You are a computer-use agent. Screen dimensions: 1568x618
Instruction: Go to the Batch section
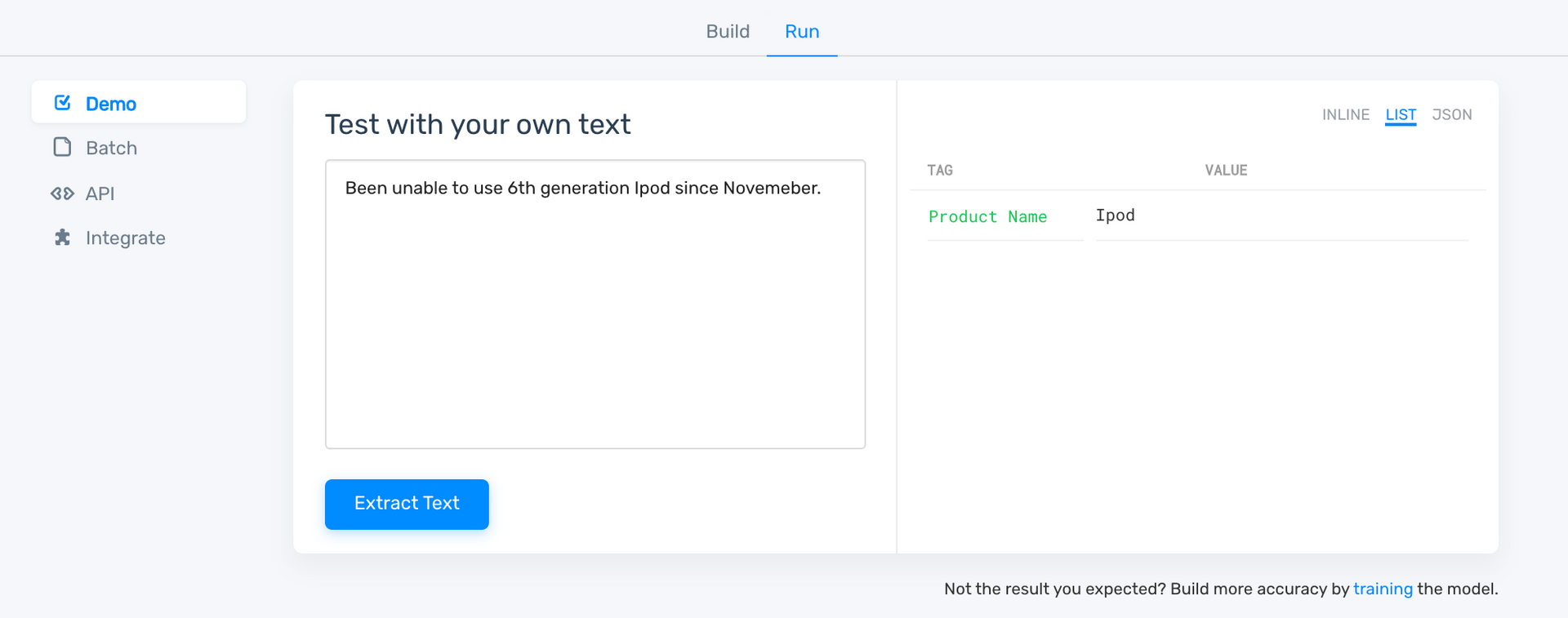[x=111, y=148]
